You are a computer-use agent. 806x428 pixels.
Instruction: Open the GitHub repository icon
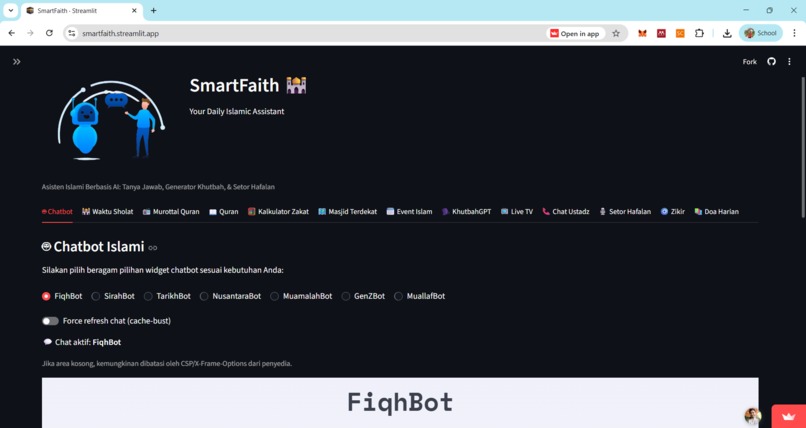pos(771,62)
